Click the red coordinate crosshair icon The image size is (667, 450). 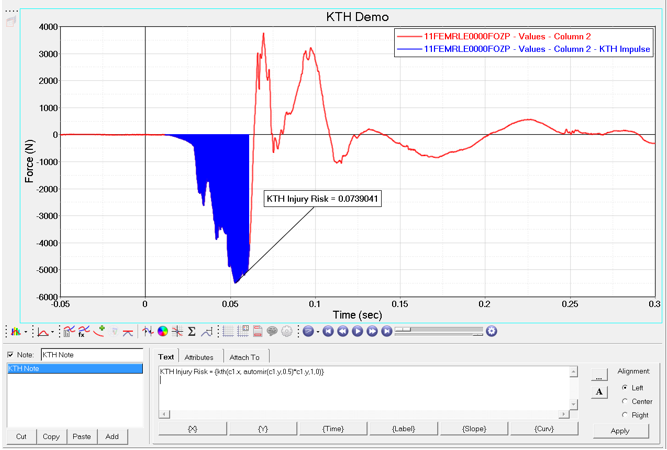tap(177, 331)
